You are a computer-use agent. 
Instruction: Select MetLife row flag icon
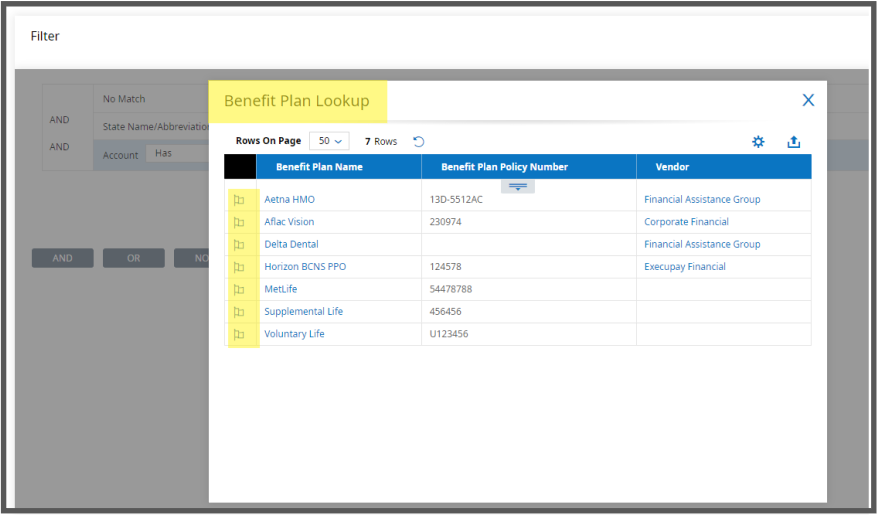239,290
